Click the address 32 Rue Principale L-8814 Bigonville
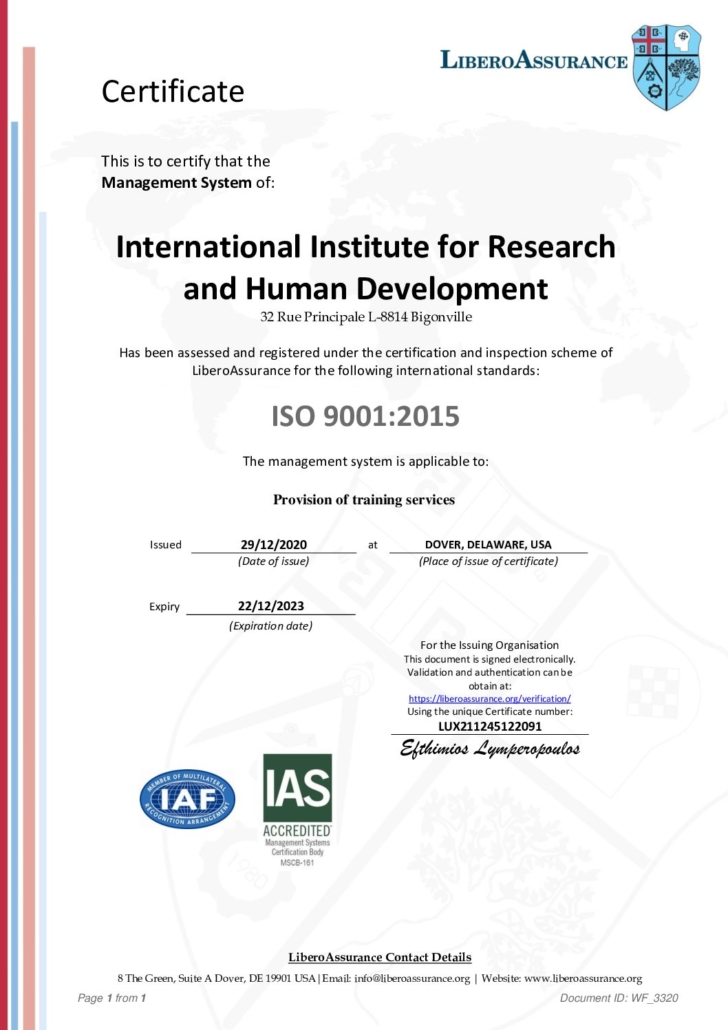728x1030 pixels. pyautogui.click(x=366, y=317)
